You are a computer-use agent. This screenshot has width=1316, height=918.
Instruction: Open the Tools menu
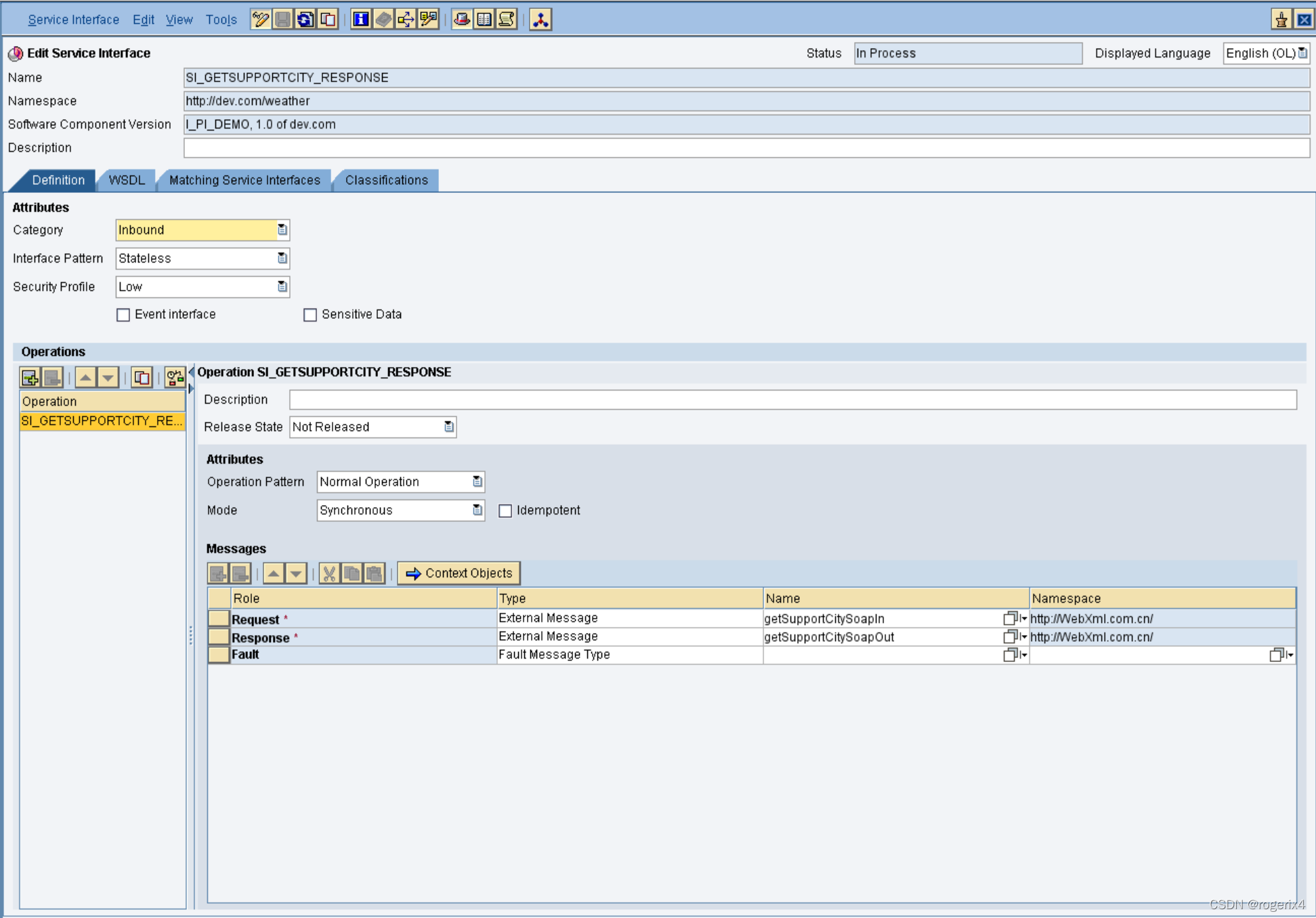221,20
